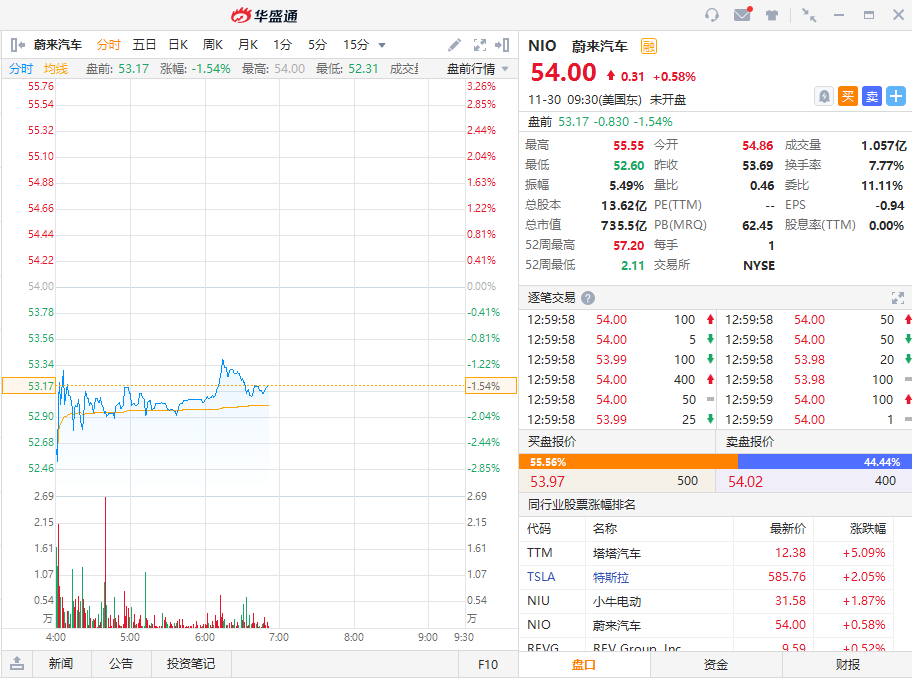This screenshot has height=678, width=912.
Task: Select the 盘口 tab
Action: pos(583,665)
